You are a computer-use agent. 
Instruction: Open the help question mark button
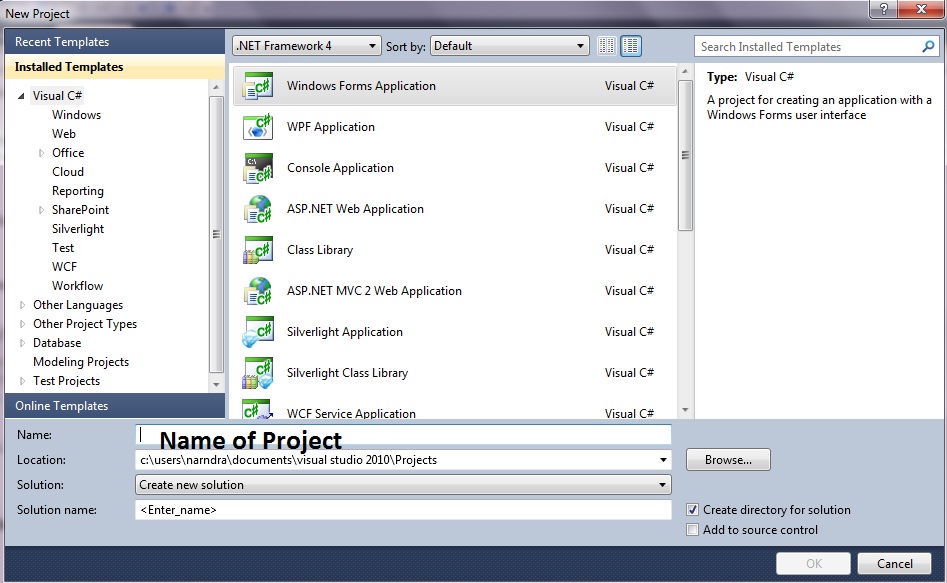[883, 9]
